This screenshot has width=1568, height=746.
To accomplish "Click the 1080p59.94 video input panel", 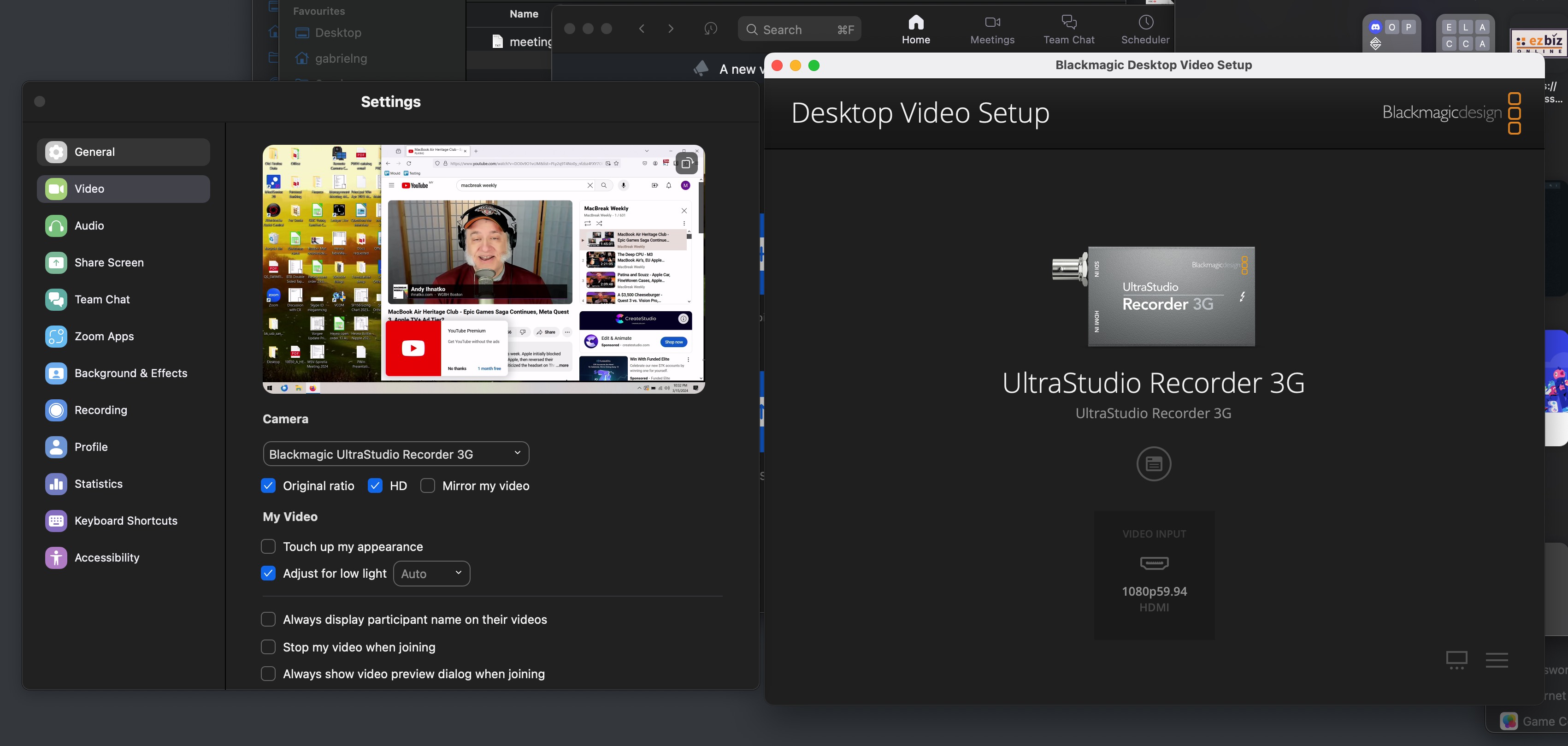I will tap(1154, 575).
